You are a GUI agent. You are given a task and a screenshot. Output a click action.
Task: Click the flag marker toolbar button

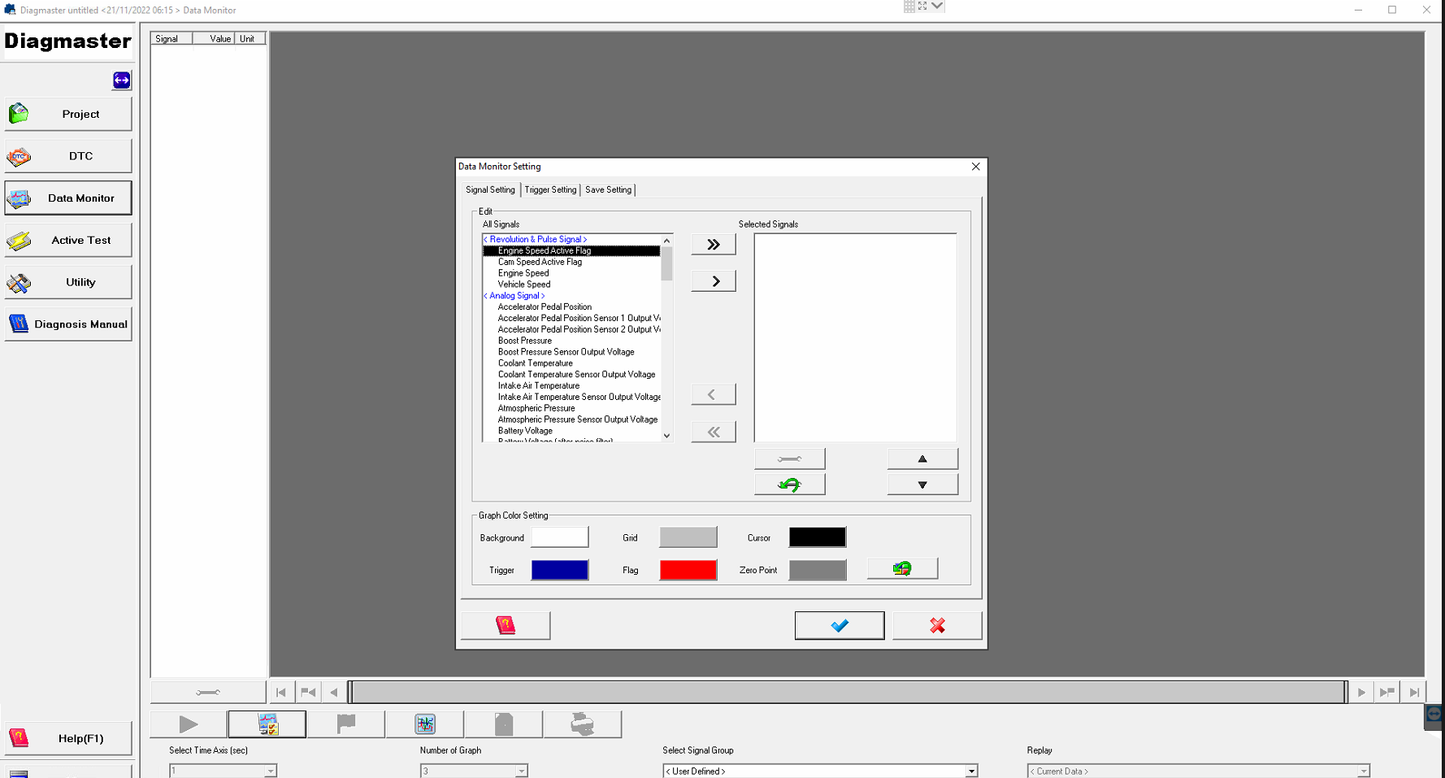coord(346,724)
